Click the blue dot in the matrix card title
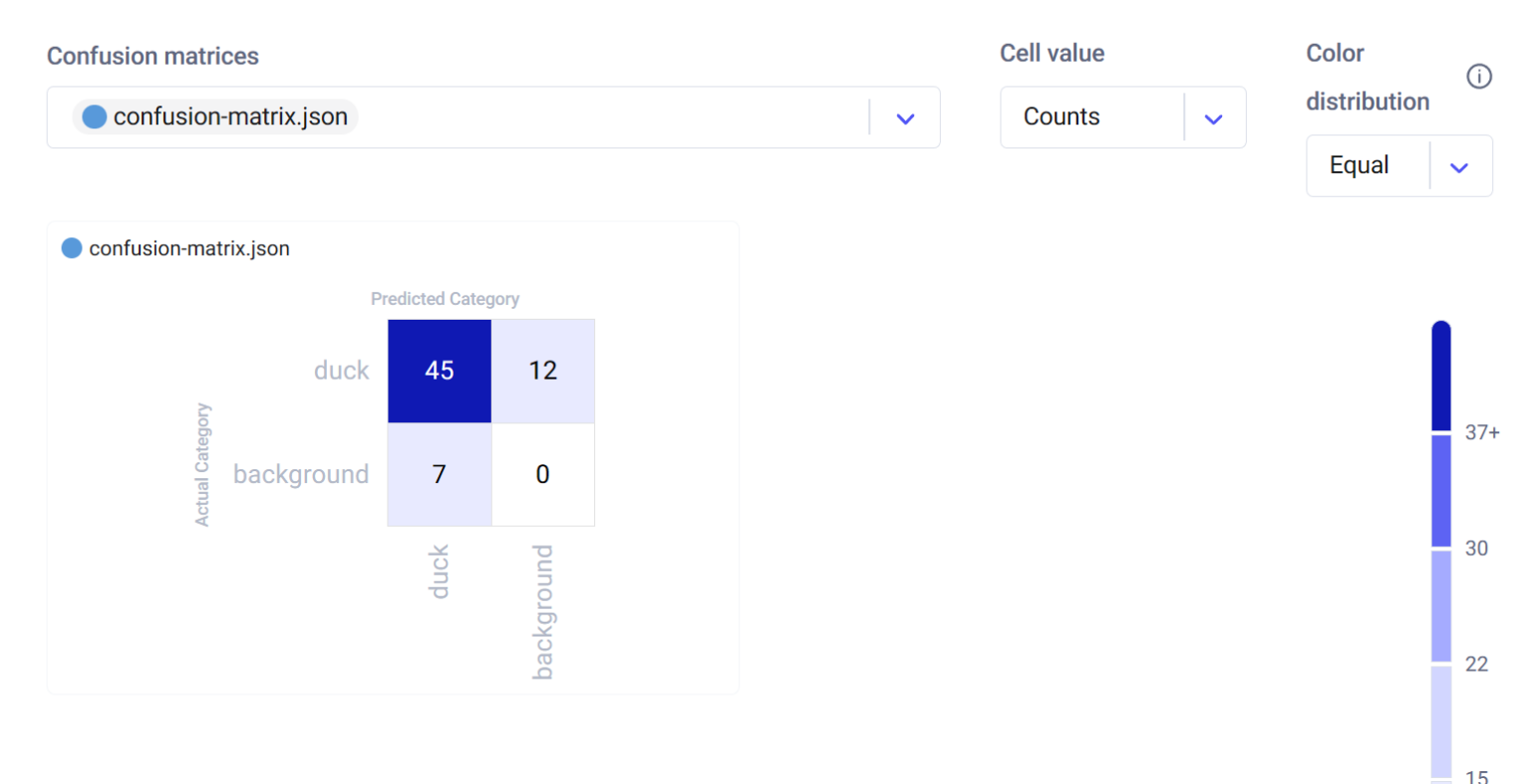The image size is (1531, 784). click(72, 248)
